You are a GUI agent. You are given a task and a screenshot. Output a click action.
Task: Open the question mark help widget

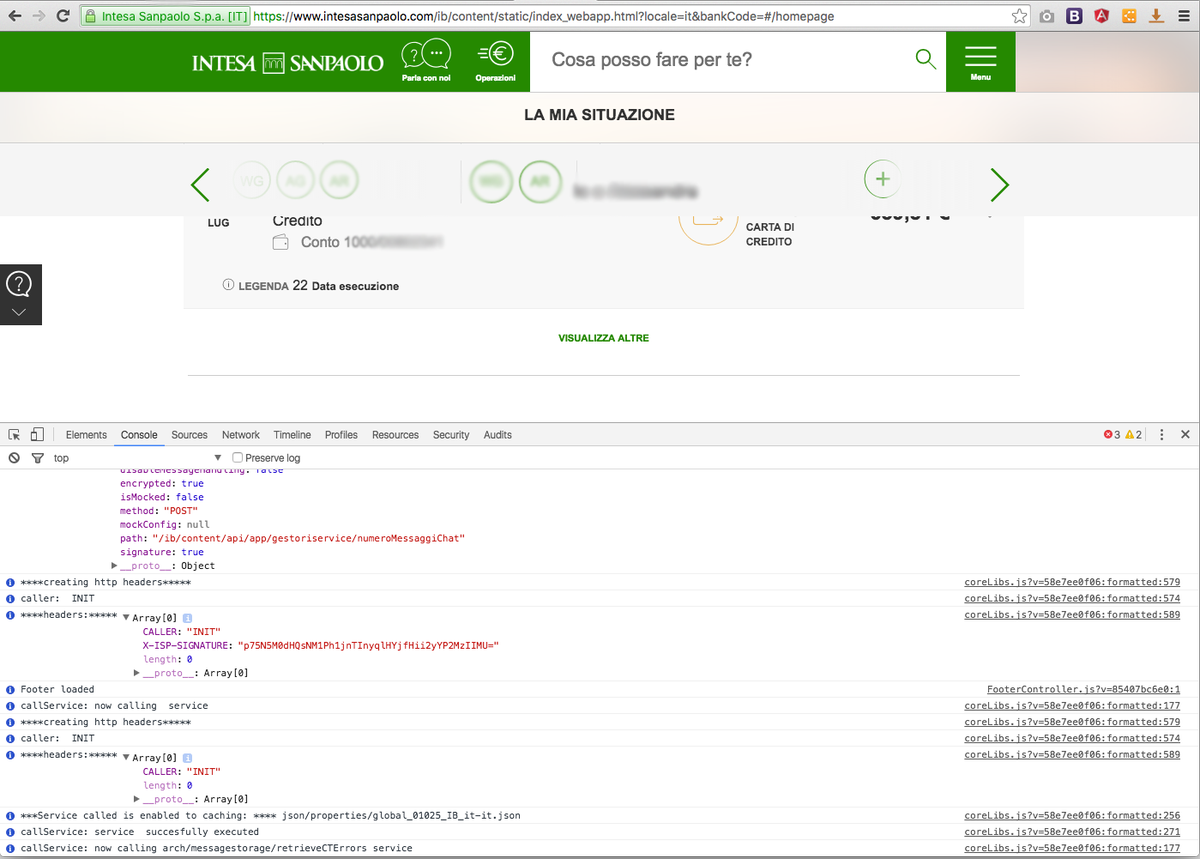pyautogui.click(x=19, y=284)
